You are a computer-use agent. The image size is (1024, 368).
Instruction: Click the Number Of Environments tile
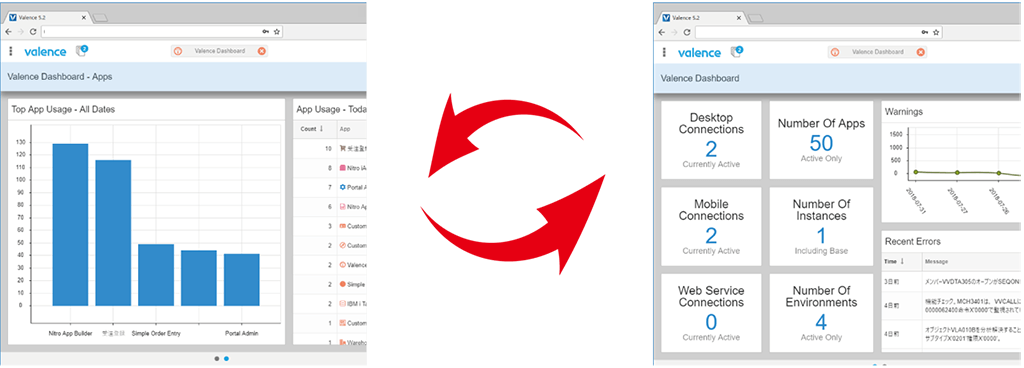[821, 313]
